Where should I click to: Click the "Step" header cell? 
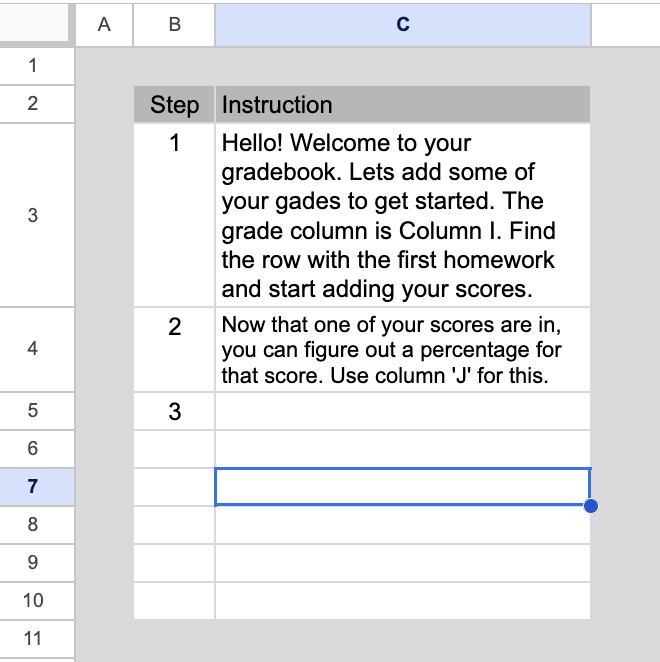(x=174, y=105)
